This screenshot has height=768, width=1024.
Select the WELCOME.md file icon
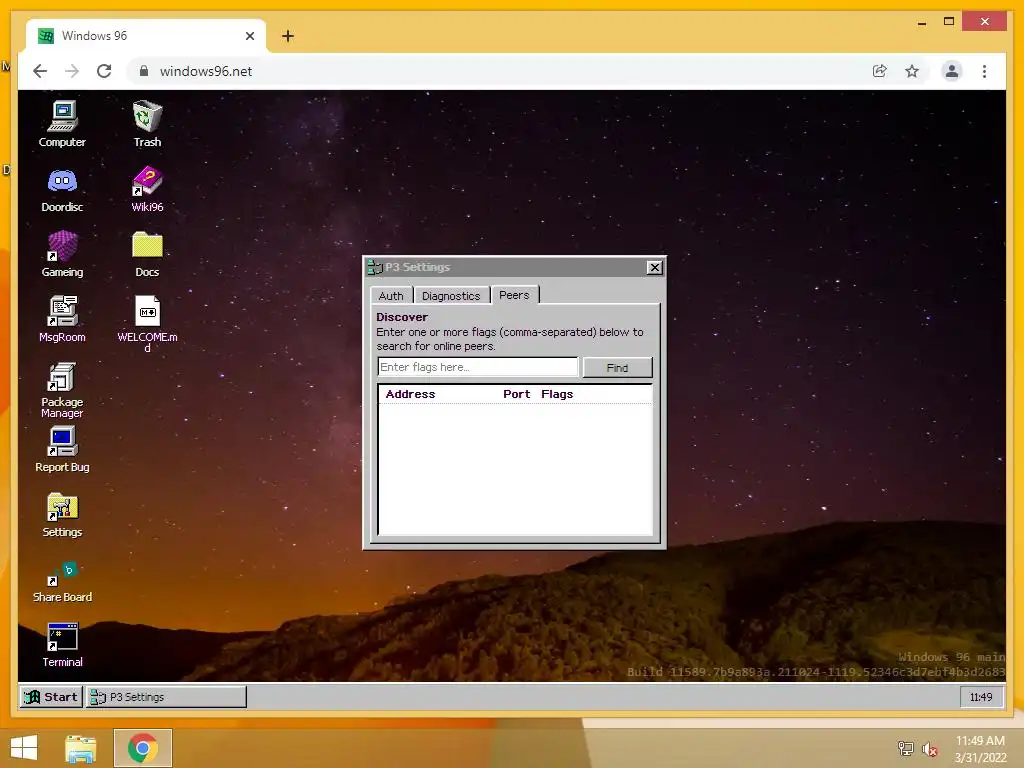(147, 324)
